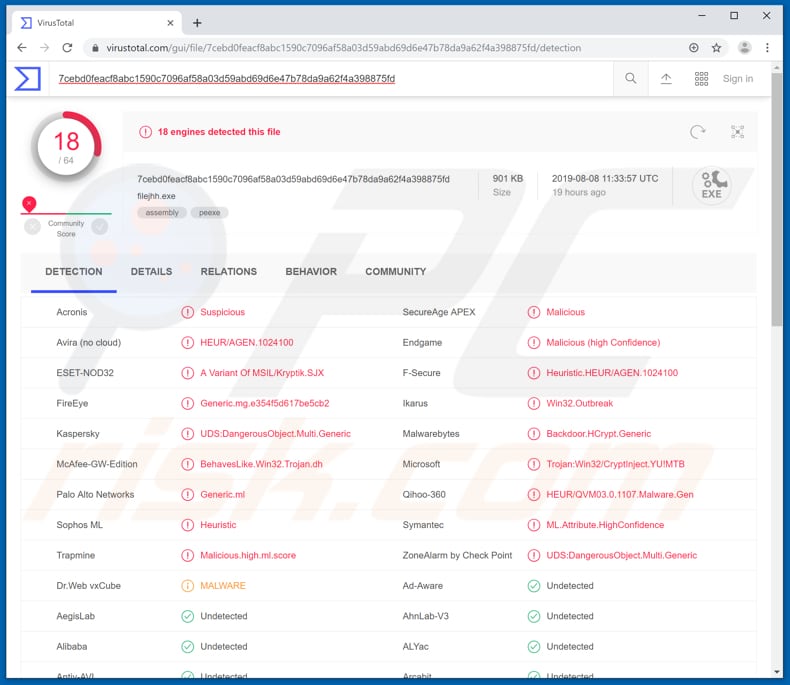This screenshot has height=685, width=790.
Task: Select HEUR/QVM03.0.1107.Malware.Gen result
Action: (620, 495)
